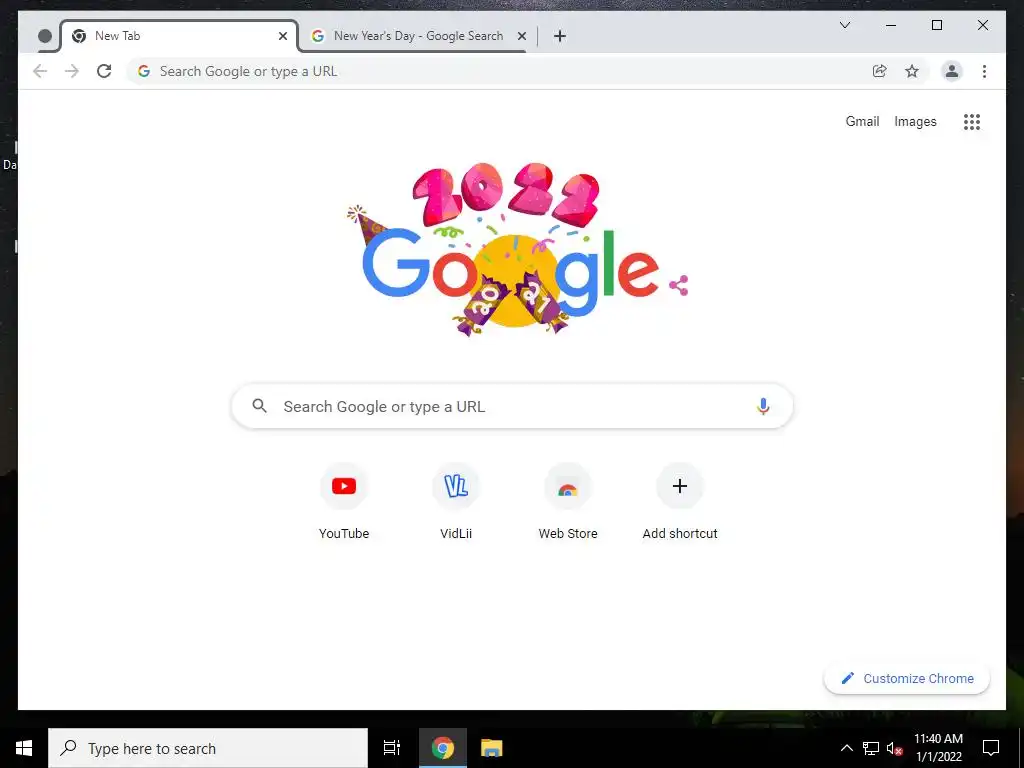This screenshot has height=768, width=1024.
Task: Switch to New Year's Day Google Search tab
Action: pyautogui.click(x=418, y=36)
